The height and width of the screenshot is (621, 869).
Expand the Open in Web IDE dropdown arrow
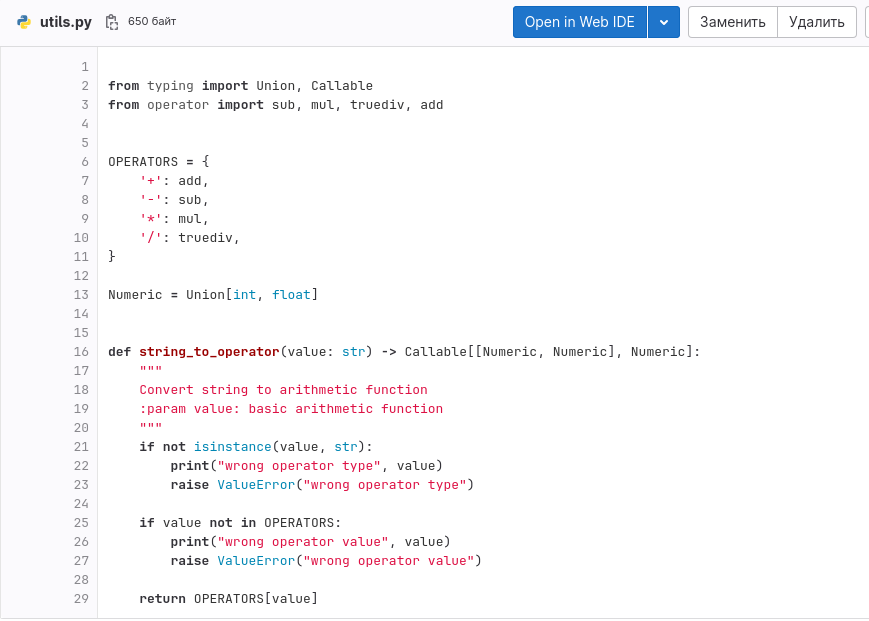coord(664,22)
